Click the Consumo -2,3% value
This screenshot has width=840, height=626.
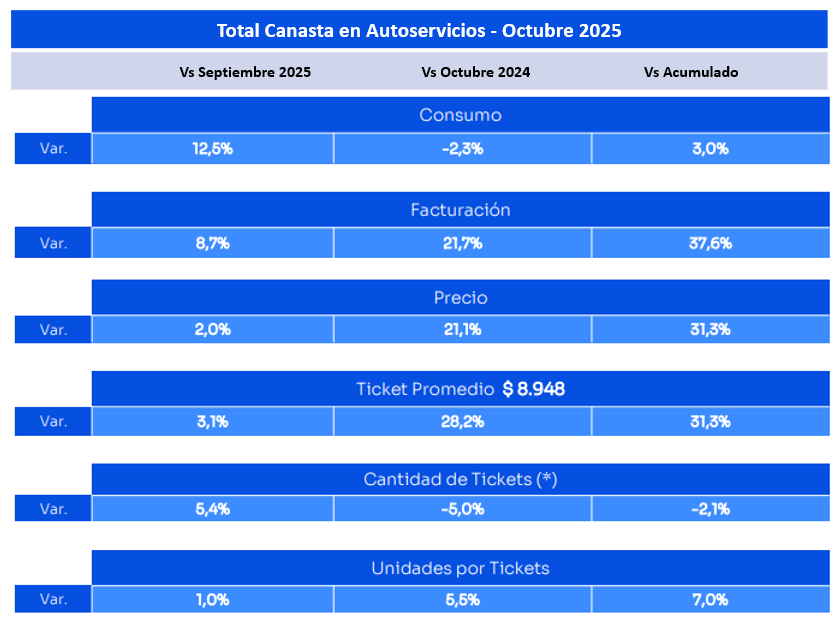coord(463,149)
